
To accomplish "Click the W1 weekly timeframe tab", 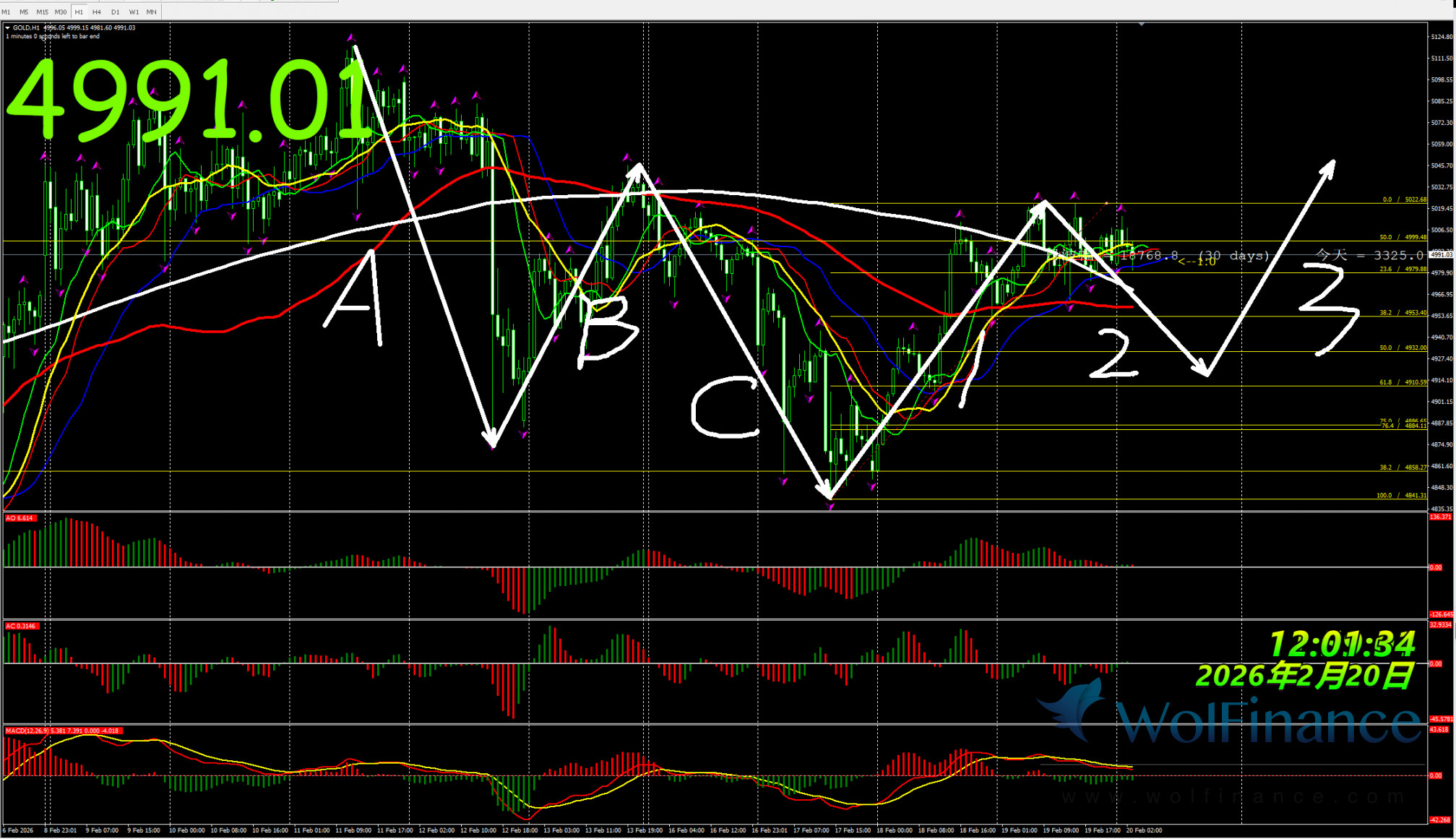I will [x=134, y=12].
